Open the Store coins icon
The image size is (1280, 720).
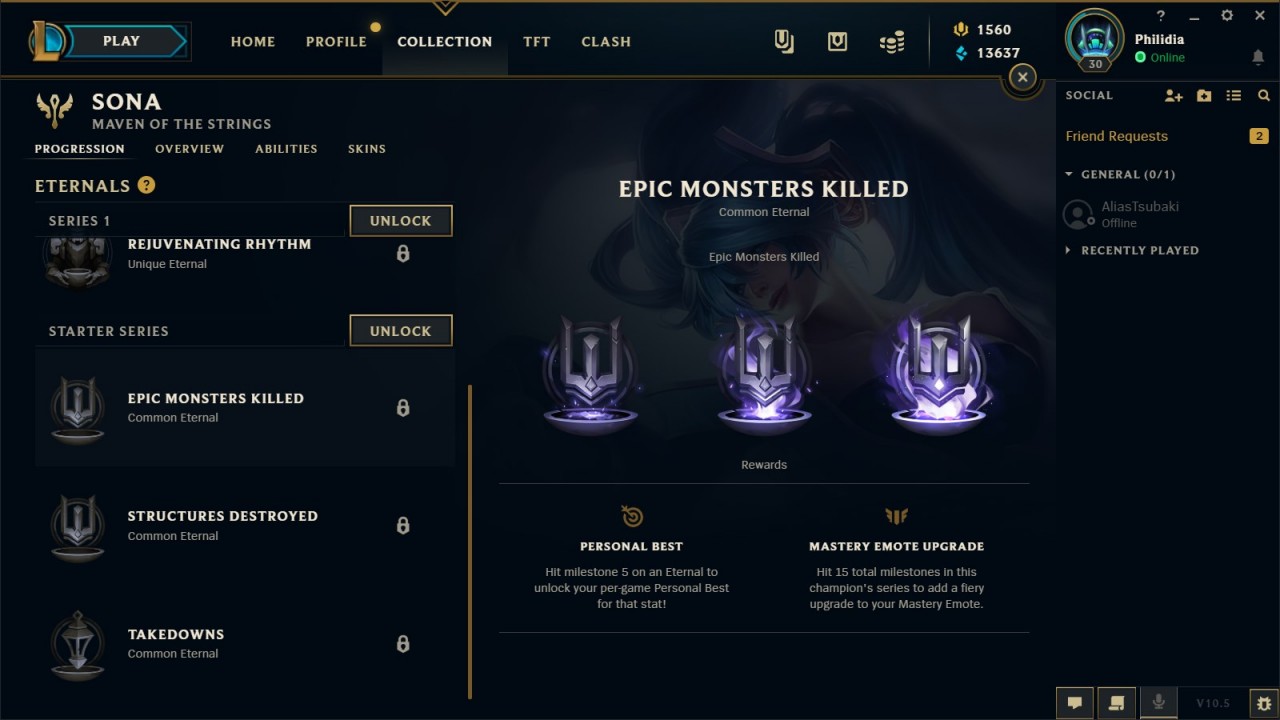[891, 41]
